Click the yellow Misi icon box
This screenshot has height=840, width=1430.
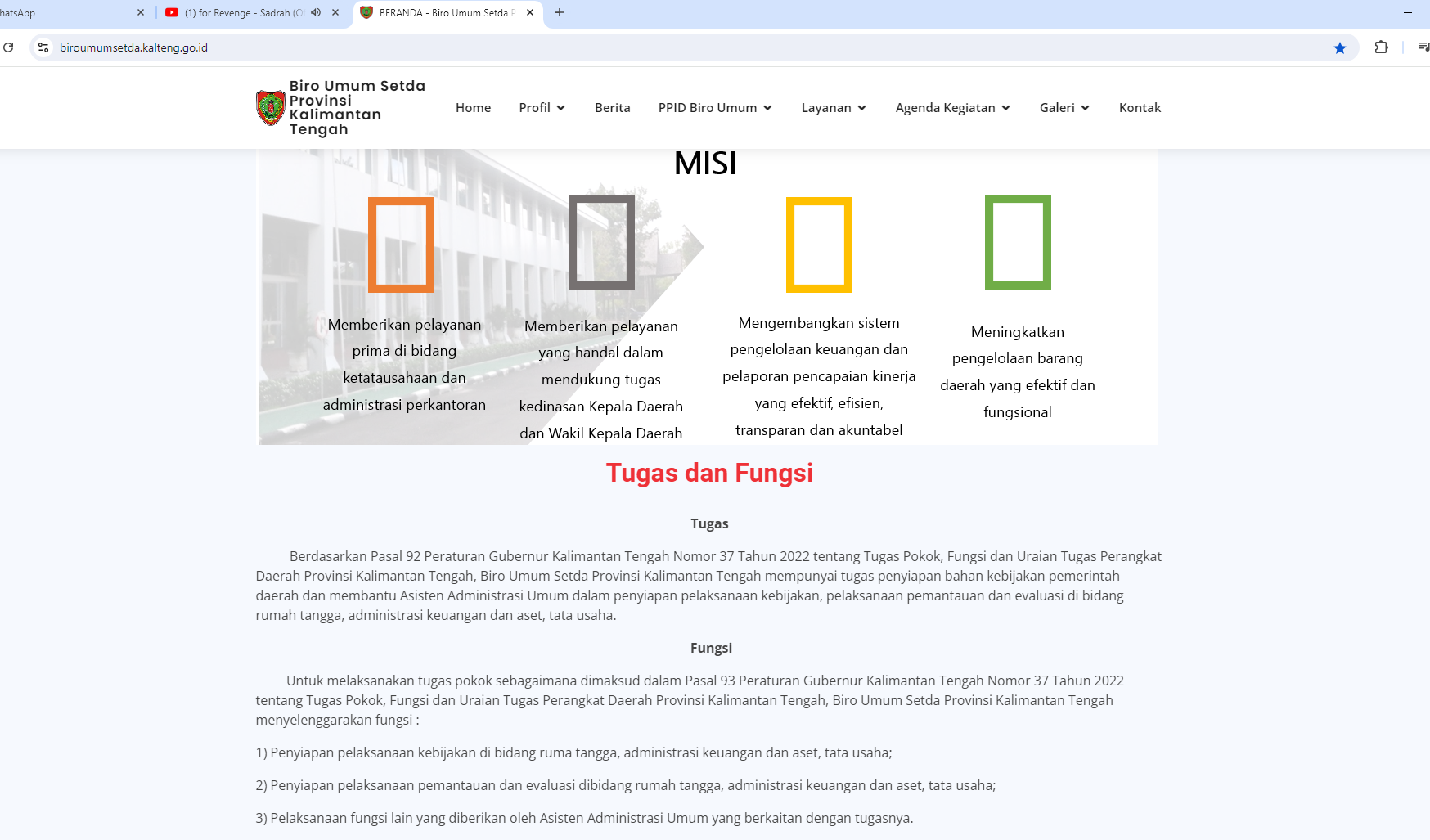pyautogui.click(x=819, y=245)
